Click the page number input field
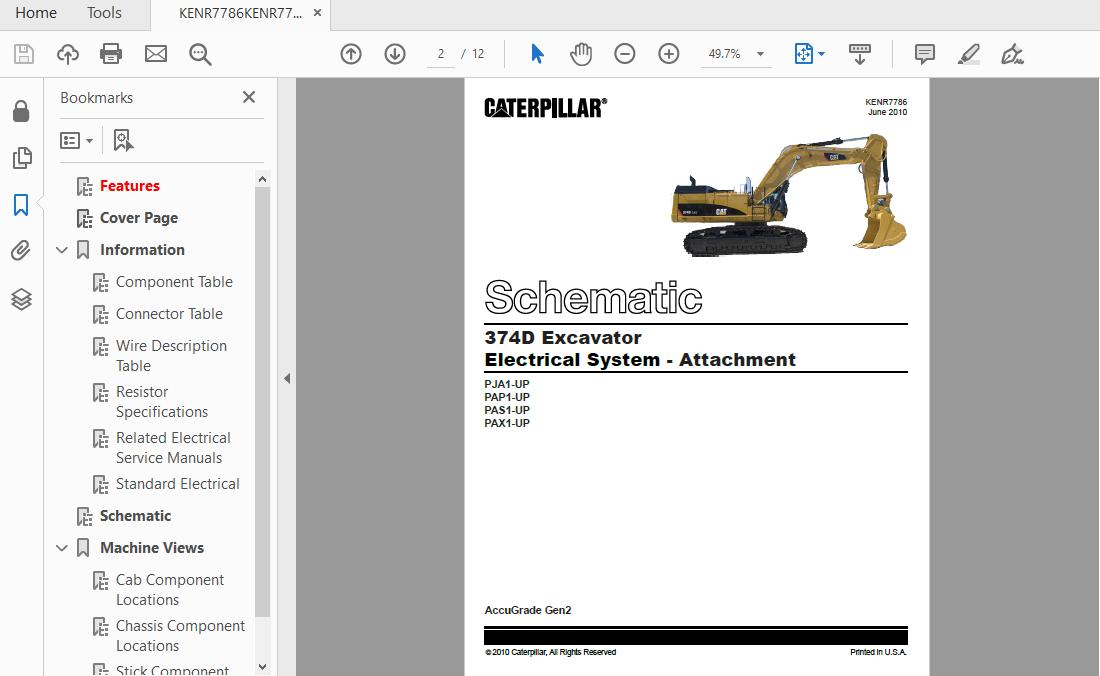Image resolution: width=1100 pixels, height=676 pixels. click(x=441, y=54)
